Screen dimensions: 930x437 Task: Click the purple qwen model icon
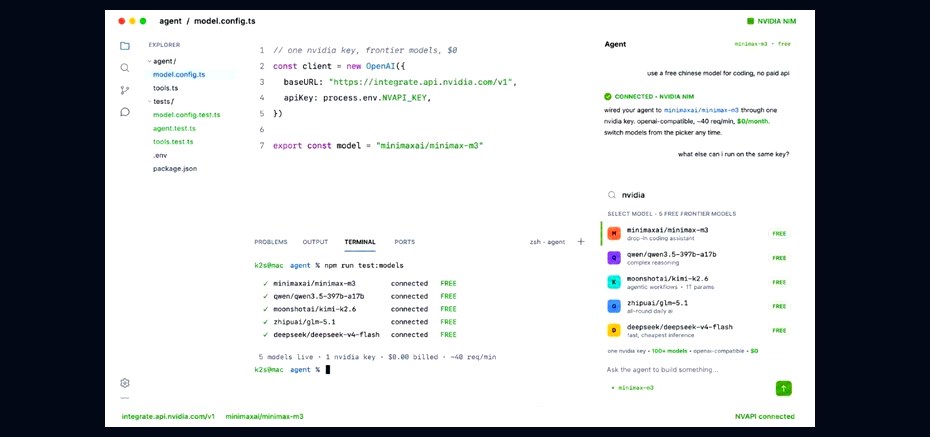pyautogui.click(x=614, y=258)
